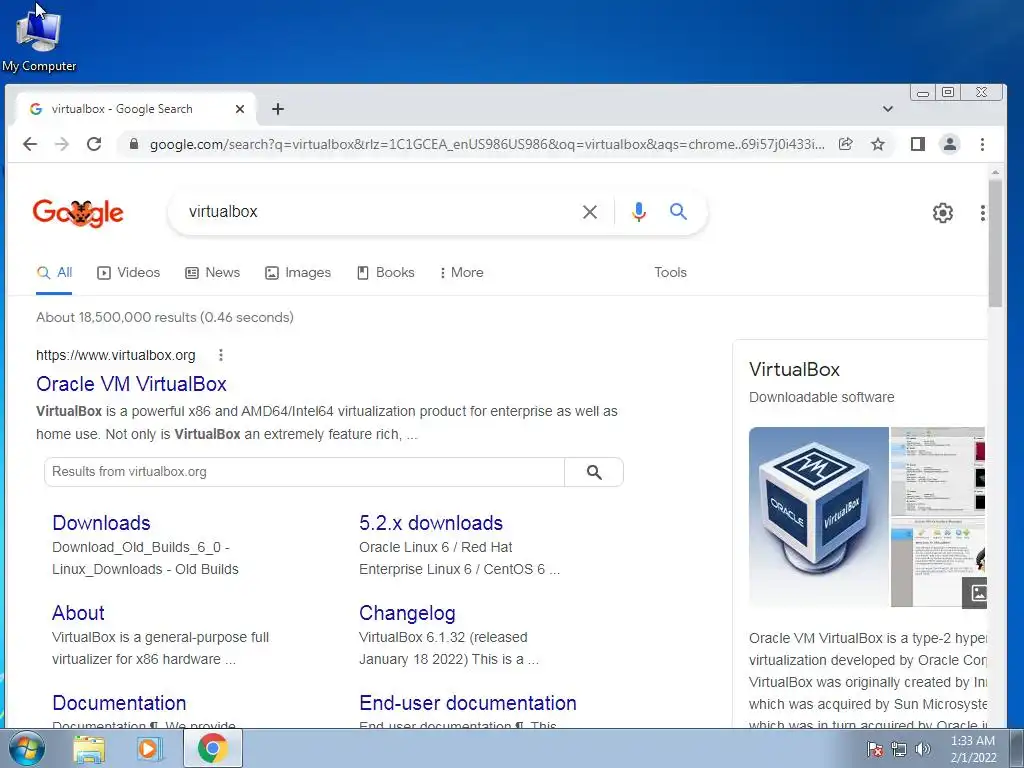Open the End-user documentation sitelink
Viewport: 1024px width, 768px height.
tap(468, 703)
